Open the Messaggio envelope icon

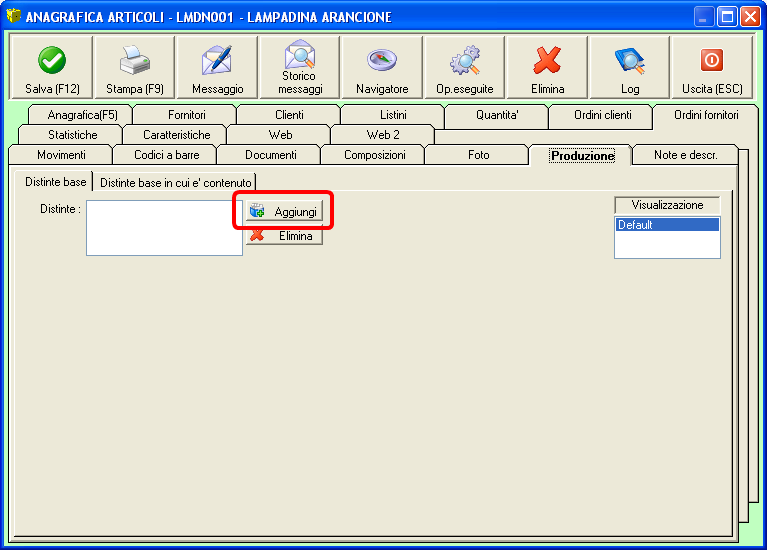[217, 61]
